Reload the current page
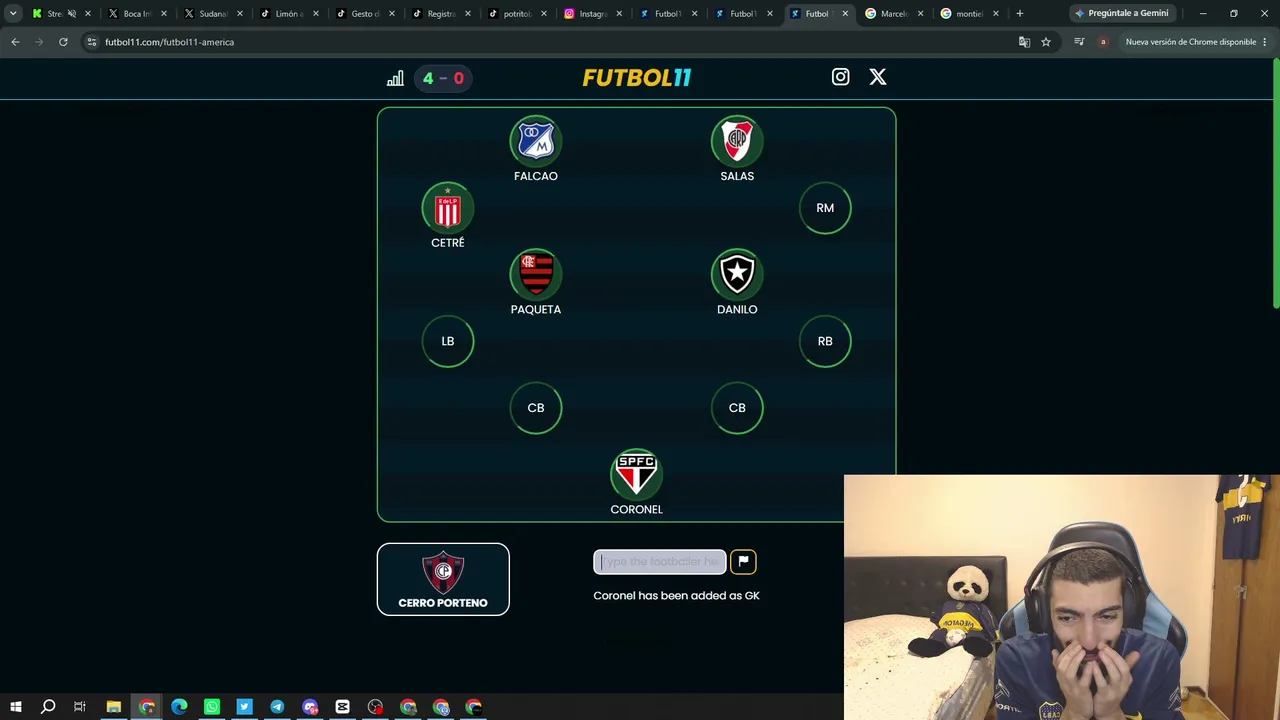Viewport: 1280px width, 720px height. (63, 42)
